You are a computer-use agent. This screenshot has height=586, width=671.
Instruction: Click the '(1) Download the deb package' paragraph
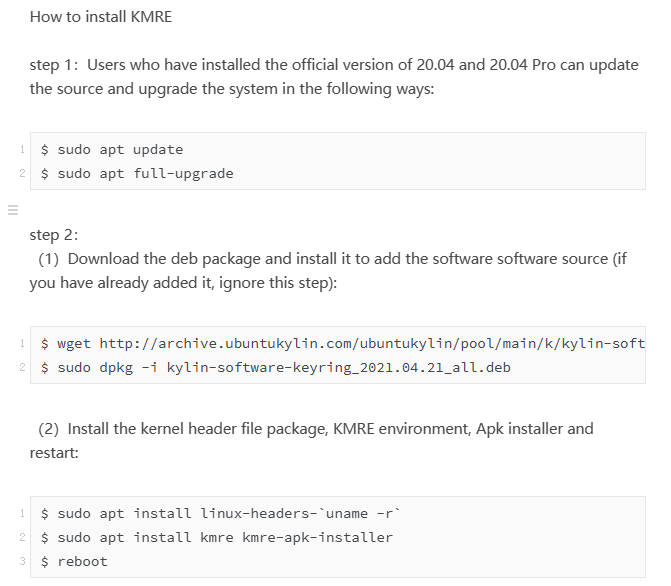[328, 271]
